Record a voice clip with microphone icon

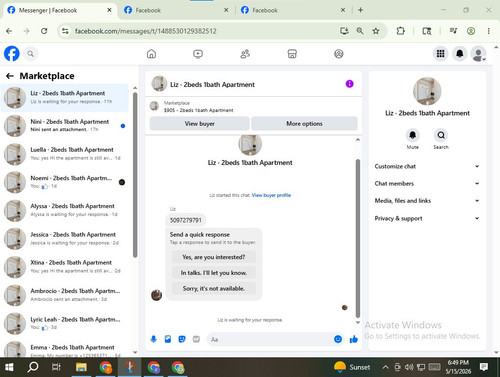point(153,339)
